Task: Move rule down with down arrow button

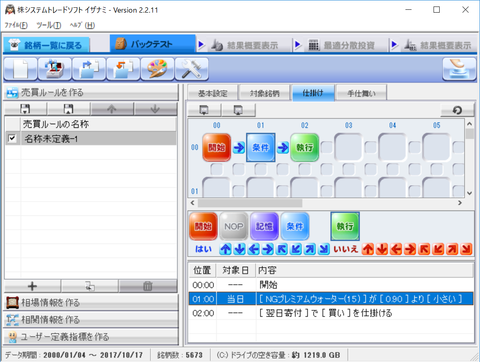Action: [x=155, y=109]
